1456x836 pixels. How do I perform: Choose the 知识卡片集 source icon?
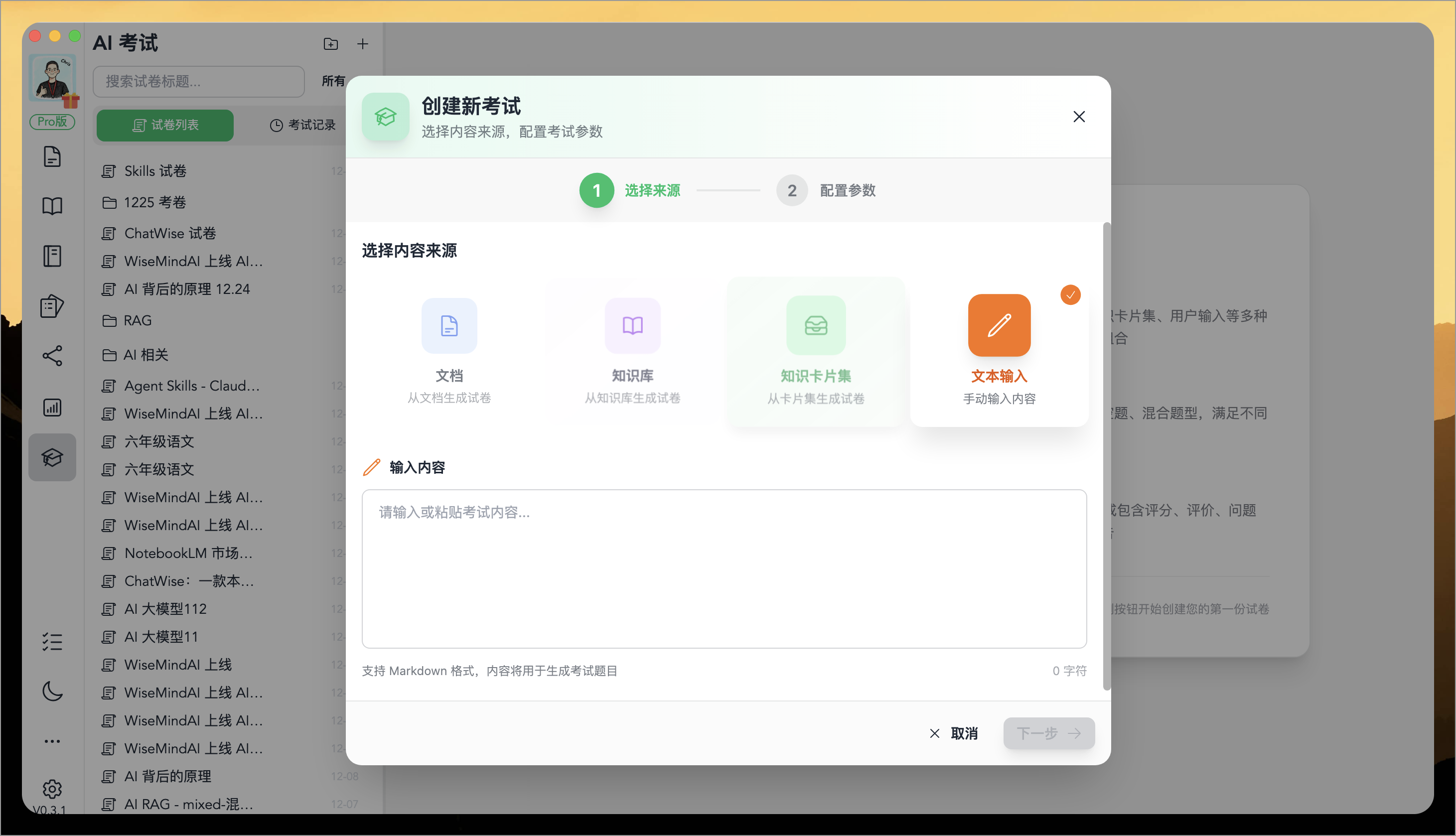(x=815, y=325)
